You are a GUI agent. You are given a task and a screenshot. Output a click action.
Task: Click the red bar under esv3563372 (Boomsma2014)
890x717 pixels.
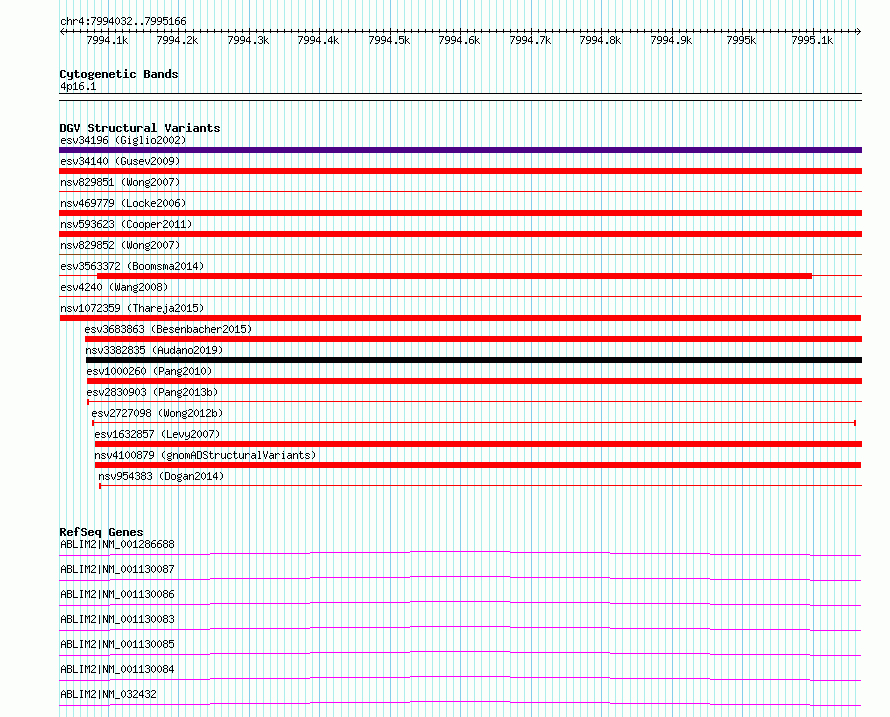(x=454, y=276)
